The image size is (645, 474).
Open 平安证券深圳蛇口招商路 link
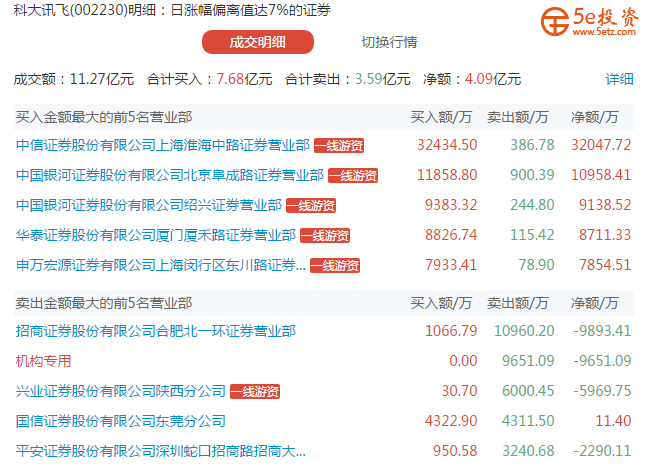click(160, 451)
